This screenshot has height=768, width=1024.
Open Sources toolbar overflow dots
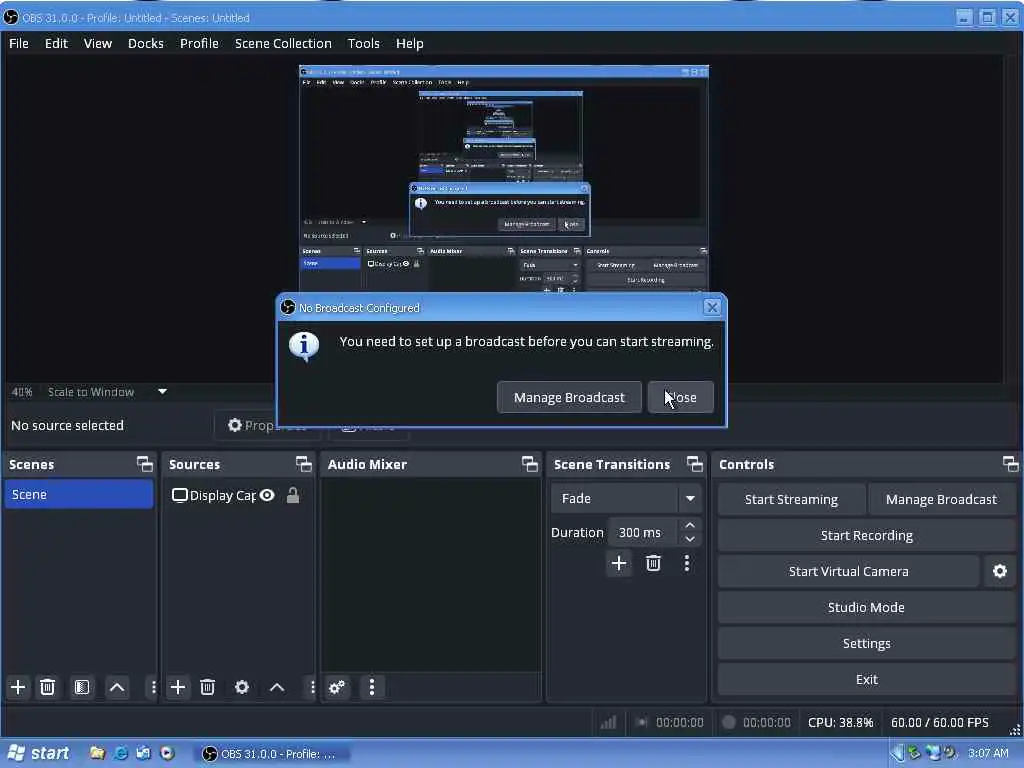312,687
